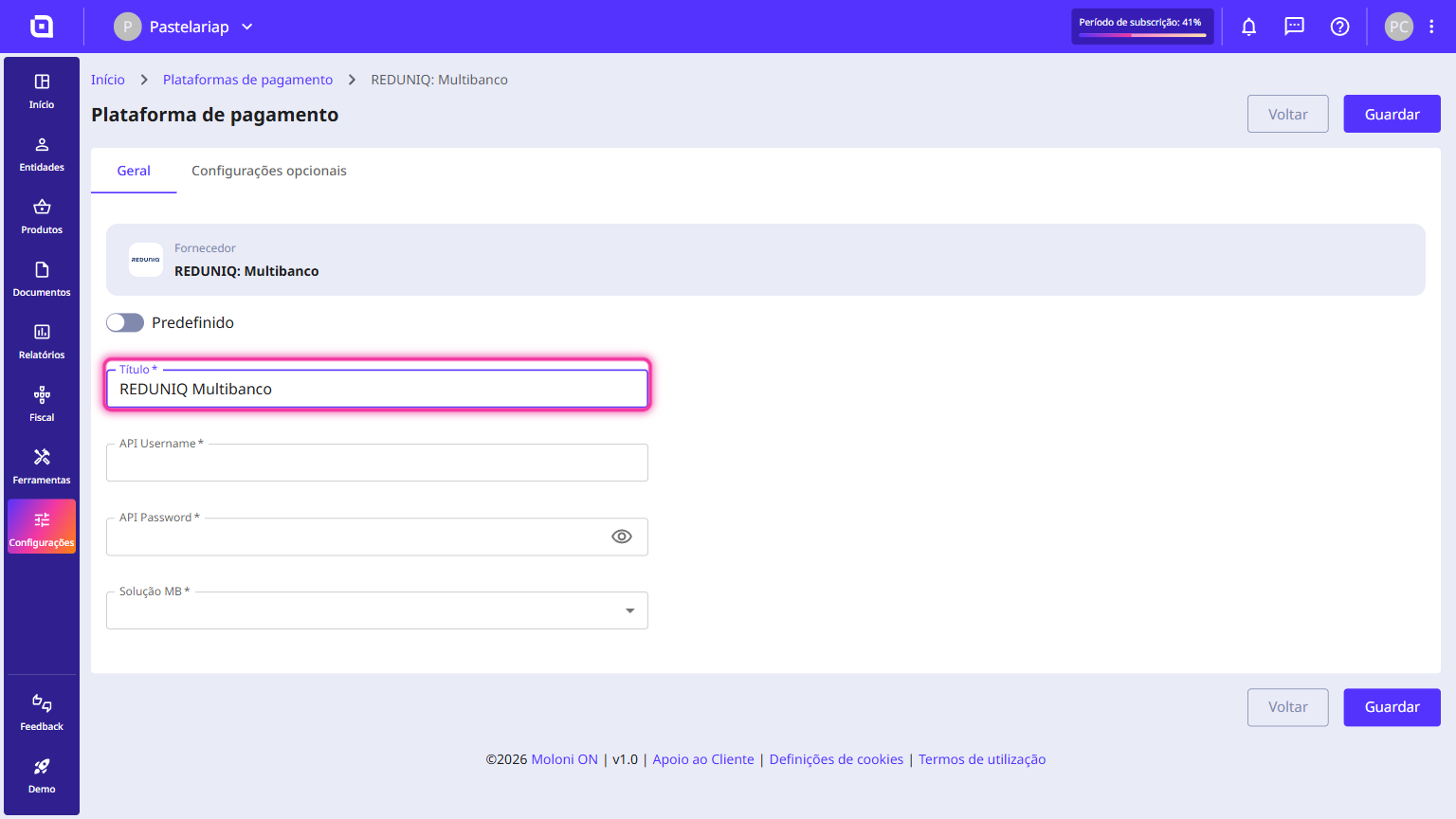Focus the API Username input field
The image size is (1456, 819).
click(377, 463)
